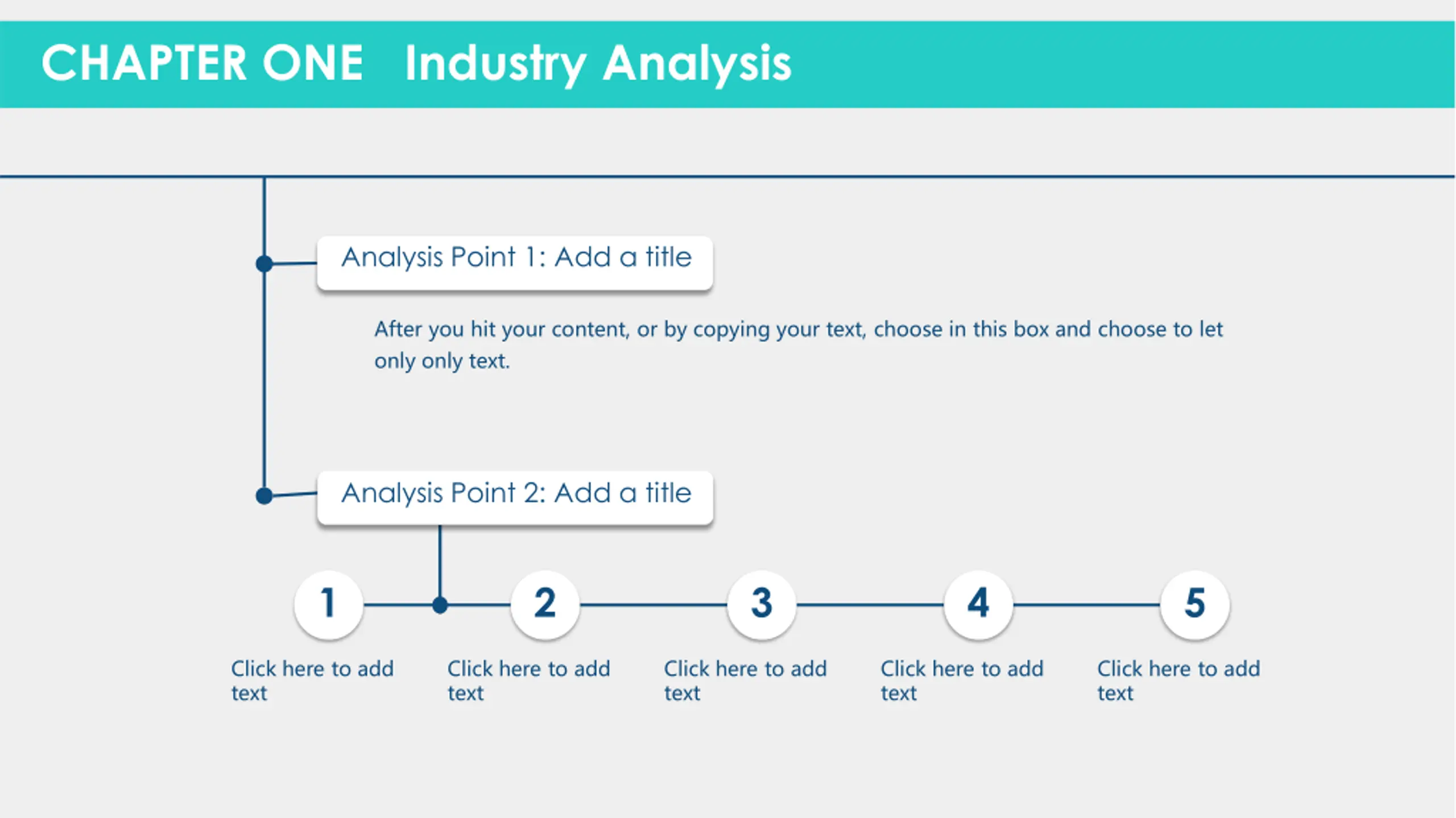Click 'Click here to add text' under circle 3
1456x818 pixels.
point(746,680)
